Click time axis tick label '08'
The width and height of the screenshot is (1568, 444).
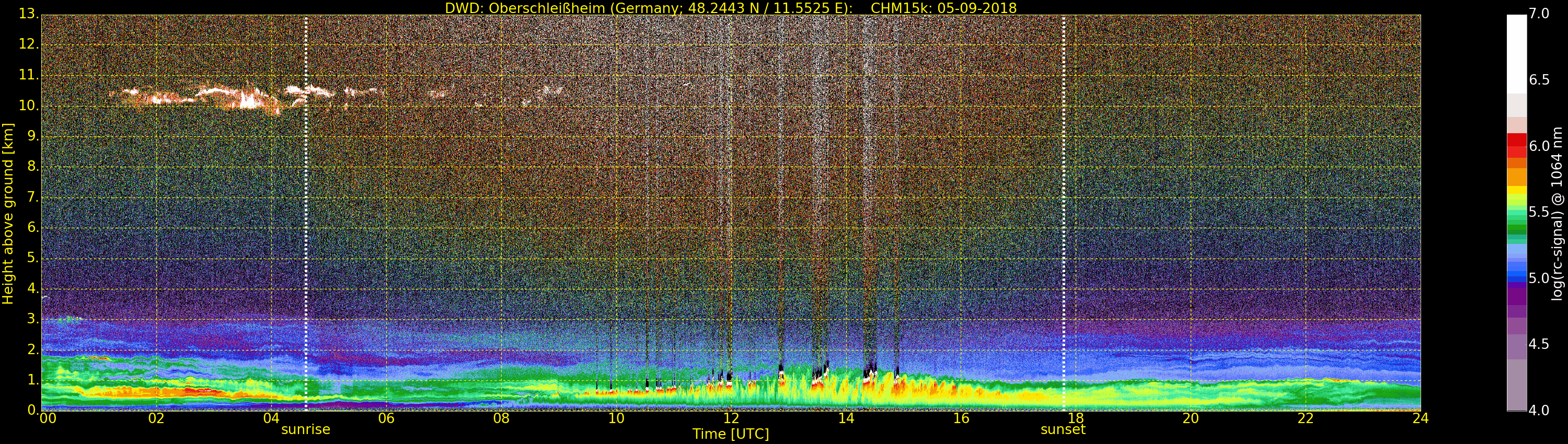click(x=501, y=418)
